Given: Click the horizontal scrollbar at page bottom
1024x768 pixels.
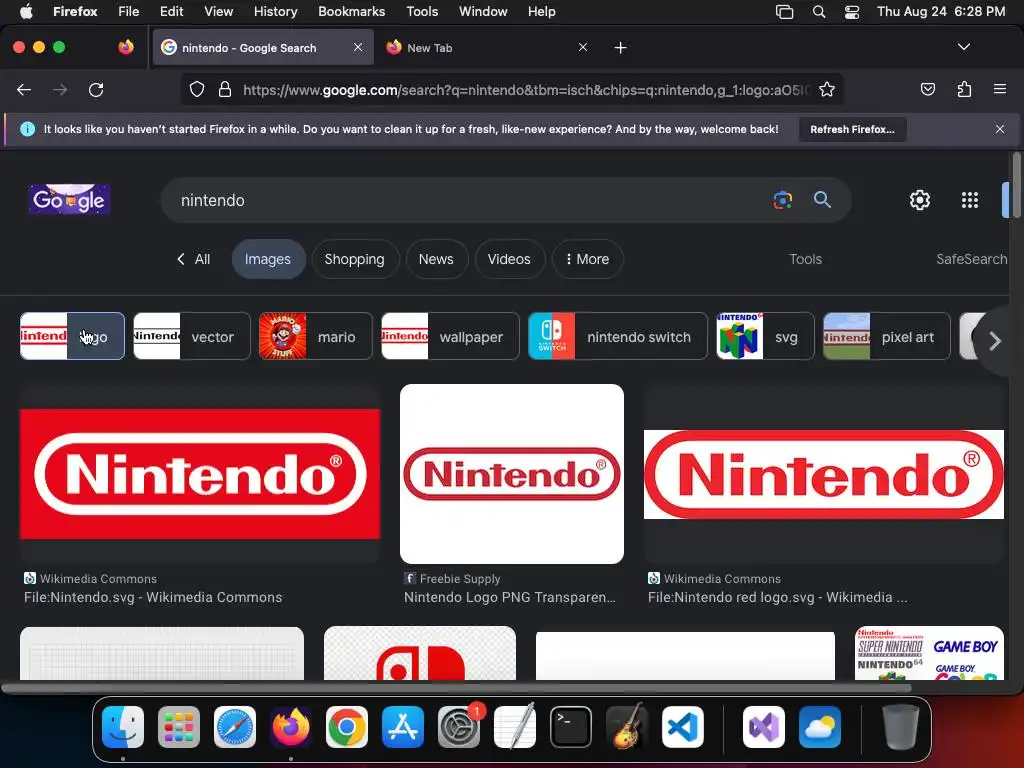Looking at the screenshot, I should (x=456, y=688).
